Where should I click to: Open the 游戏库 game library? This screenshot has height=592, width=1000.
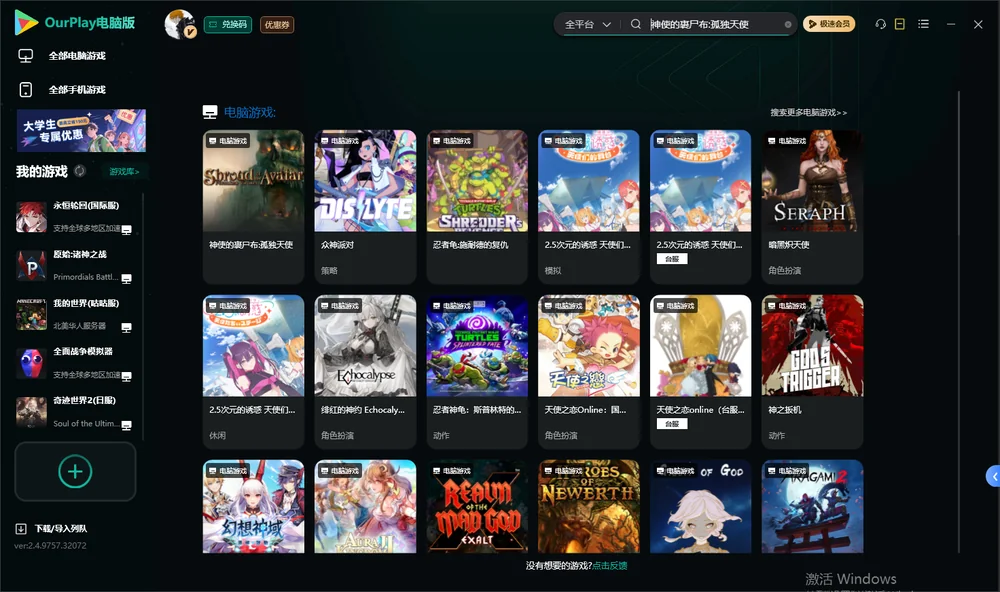pos(124,172)
